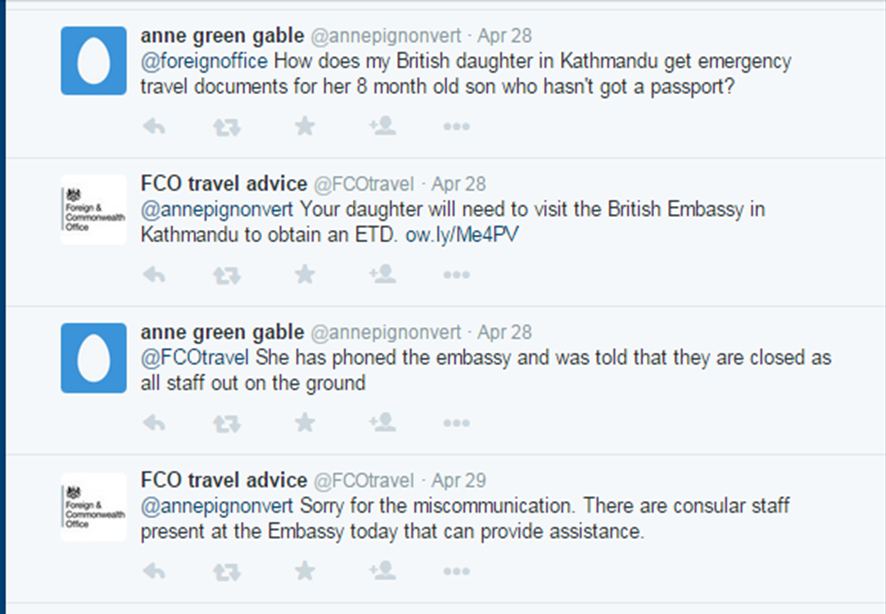The image size is (886, 614).
Task: Reply to anne's tweet about the embassy being closed
Action: (153, 423)
